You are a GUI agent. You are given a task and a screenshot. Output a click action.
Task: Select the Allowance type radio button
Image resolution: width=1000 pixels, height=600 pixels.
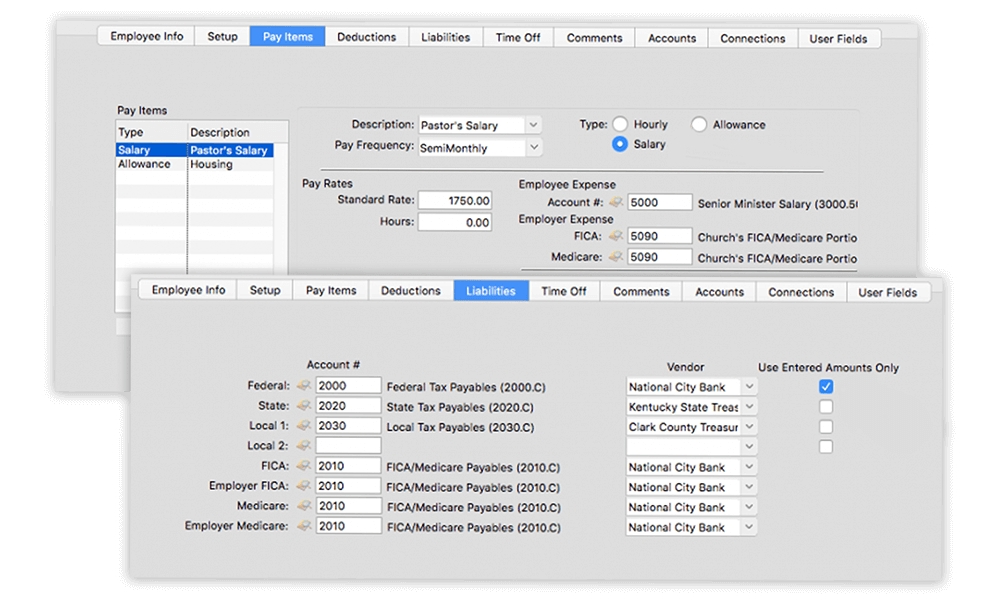[x=699, y=124]
